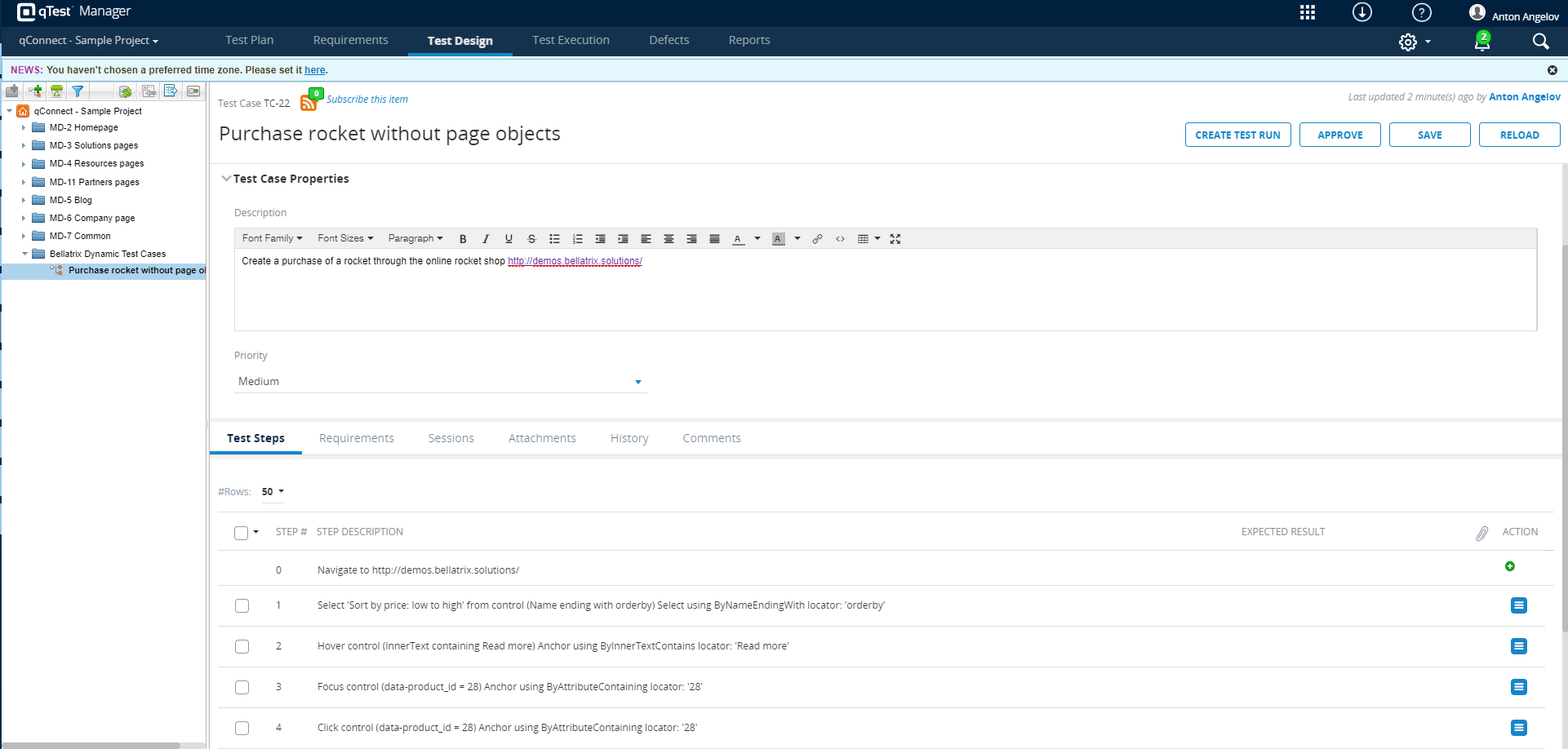Toggle fullscreen mode in the description editor
The height and width of the screenshot is (749, 1568).
[895, 238]
